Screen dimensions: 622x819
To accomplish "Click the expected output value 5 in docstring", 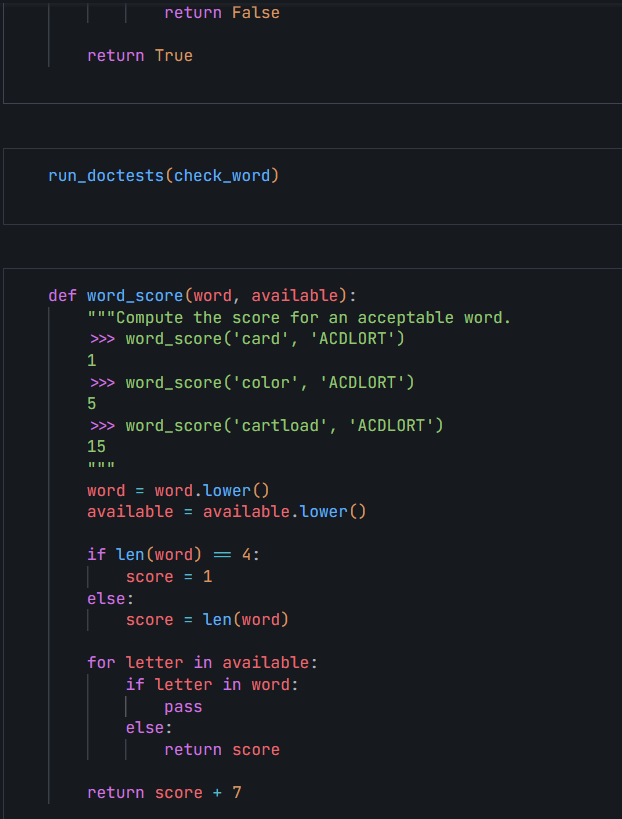I will click(x=92, y=404).
